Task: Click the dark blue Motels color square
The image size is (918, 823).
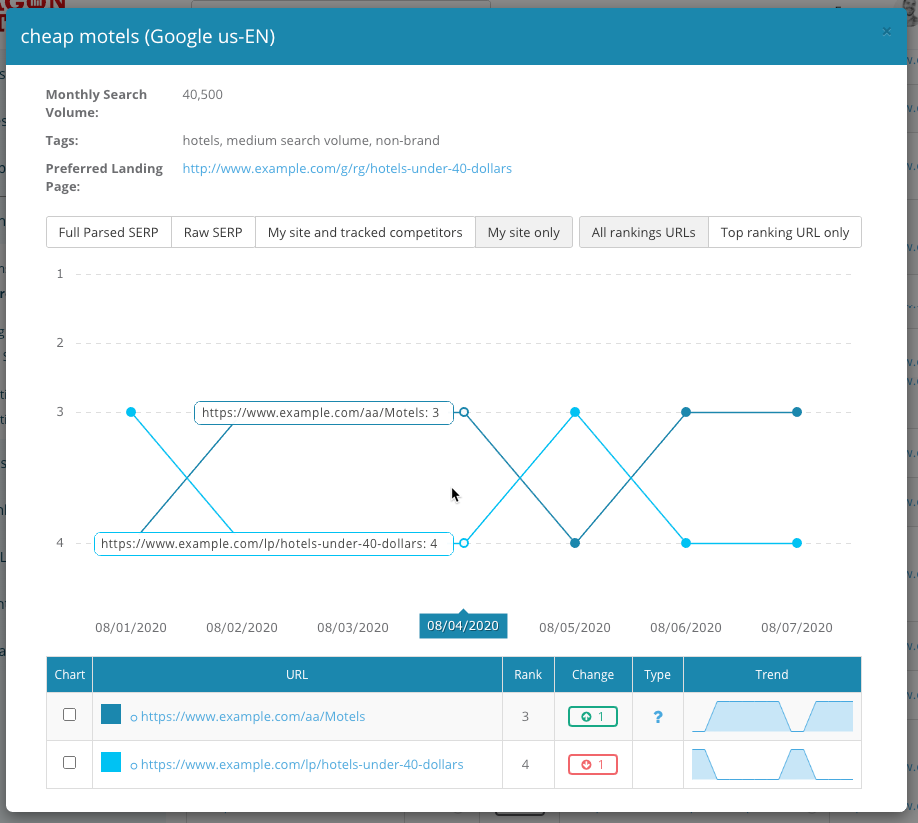Action: tap(111, 714)
